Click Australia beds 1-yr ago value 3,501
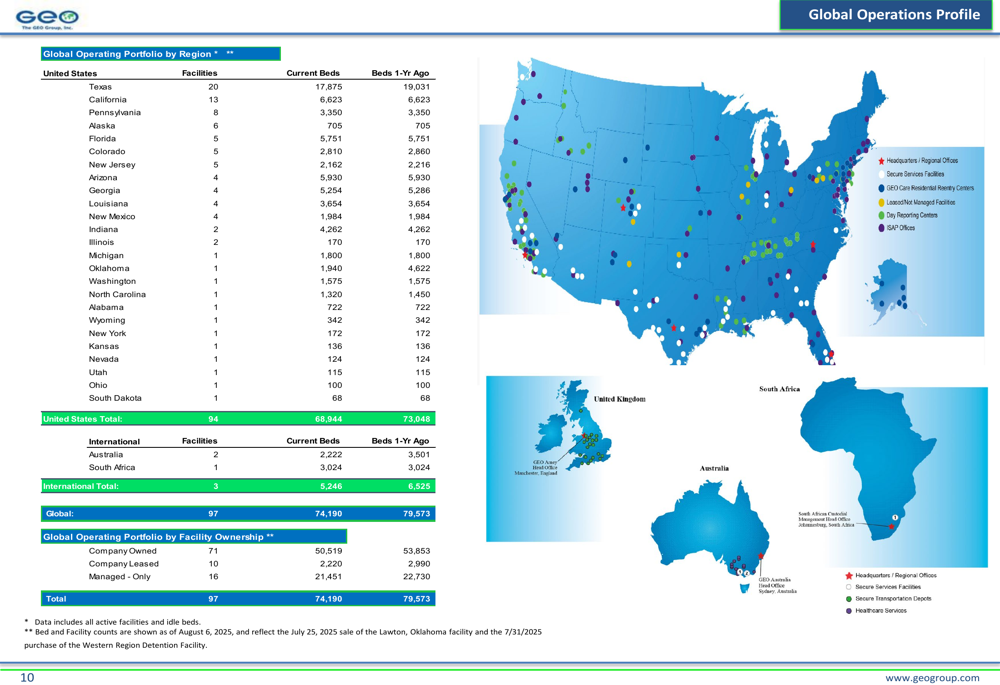Screen dimensions: 1000x685 click(x=419, y=454)
